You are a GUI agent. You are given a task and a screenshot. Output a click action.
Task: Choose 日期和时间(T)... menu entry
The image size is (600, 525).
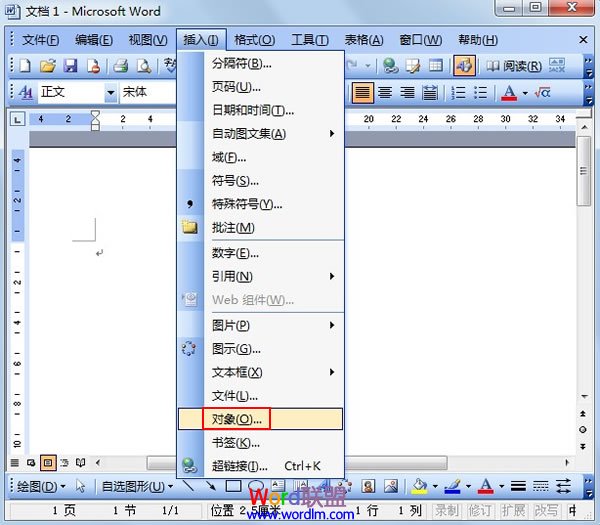point(260,111)
